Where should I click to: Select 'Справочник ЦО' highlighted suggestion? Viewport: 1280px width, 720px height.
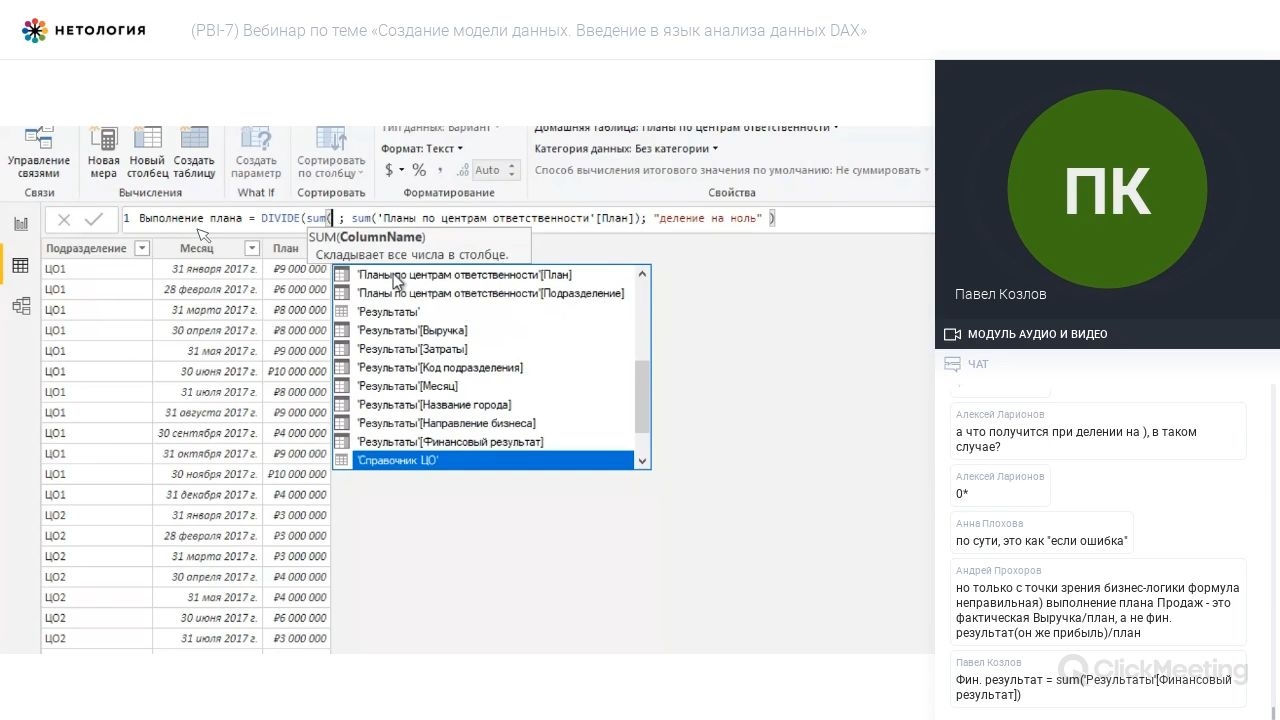484,460
